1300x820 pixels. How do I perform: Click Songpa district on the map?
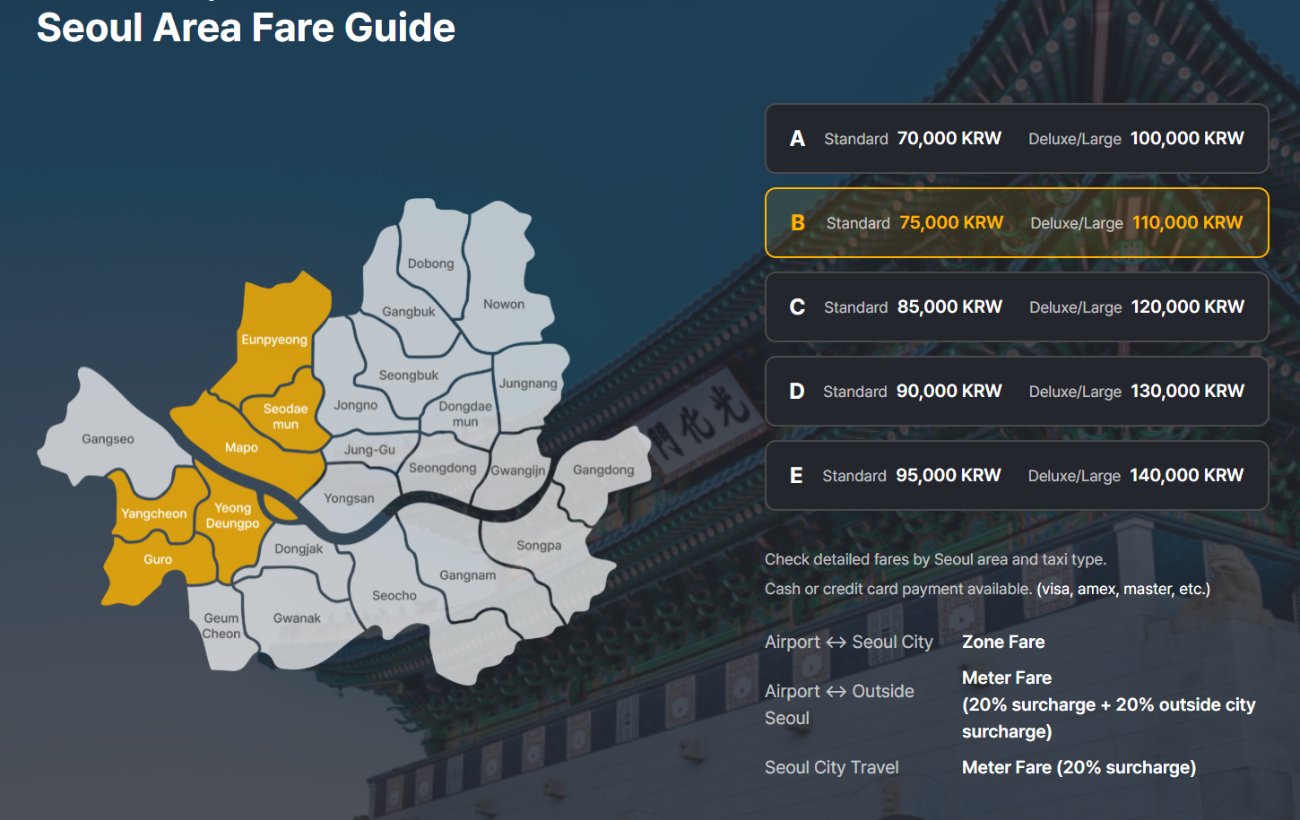[539, 545]
